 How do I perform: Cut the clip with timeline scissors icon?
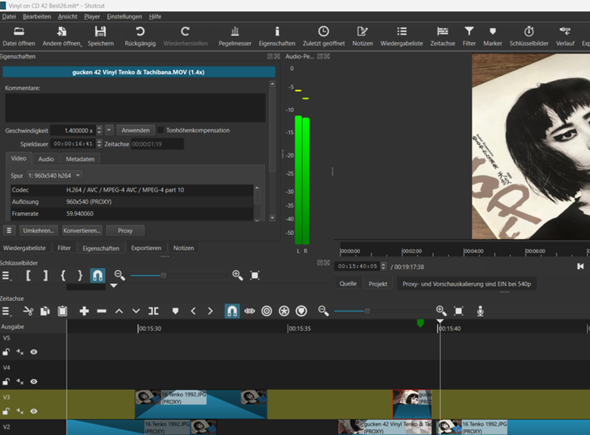[x=28, y=311]
